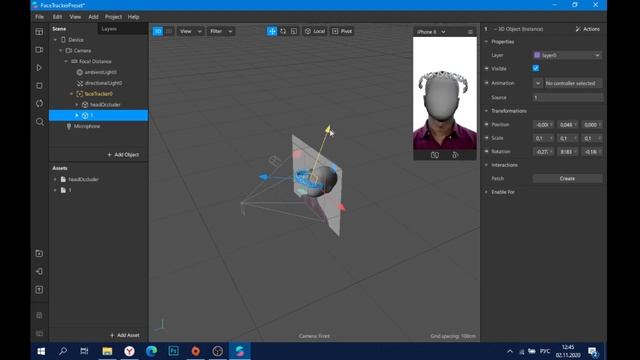640x360 pixels.
Task: Expand the Enable For section
Action: click(x=486, y=192)
